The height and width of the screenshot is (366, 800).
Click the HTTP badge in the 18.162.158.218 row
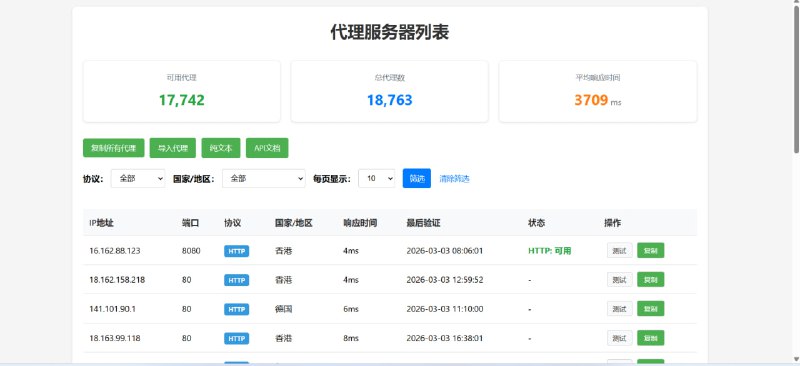coord(236,280)
